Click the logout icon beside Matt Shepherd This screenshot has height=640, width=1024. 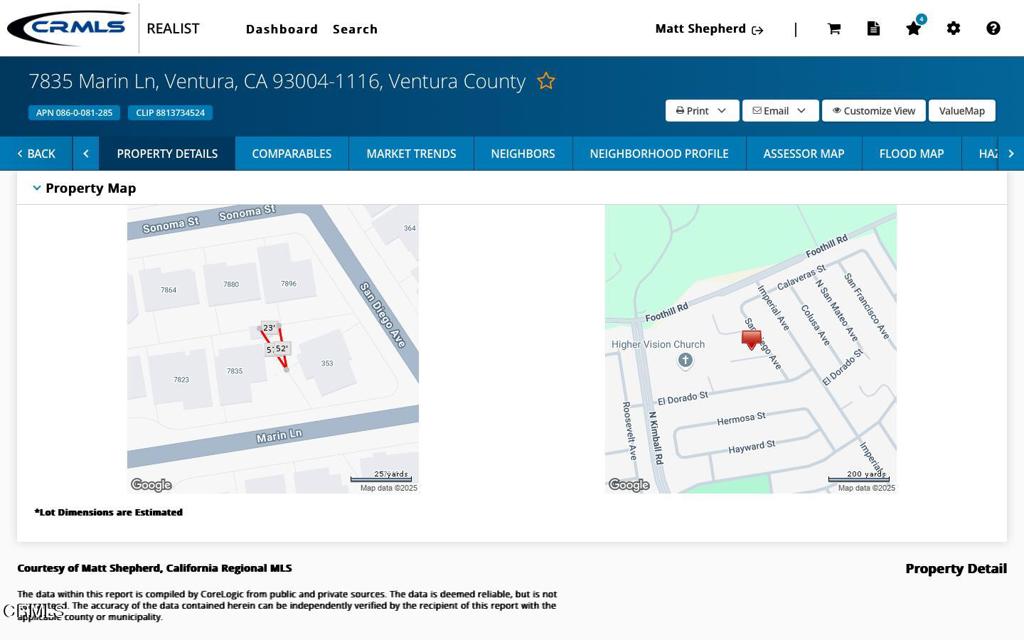tap(757, 30)
